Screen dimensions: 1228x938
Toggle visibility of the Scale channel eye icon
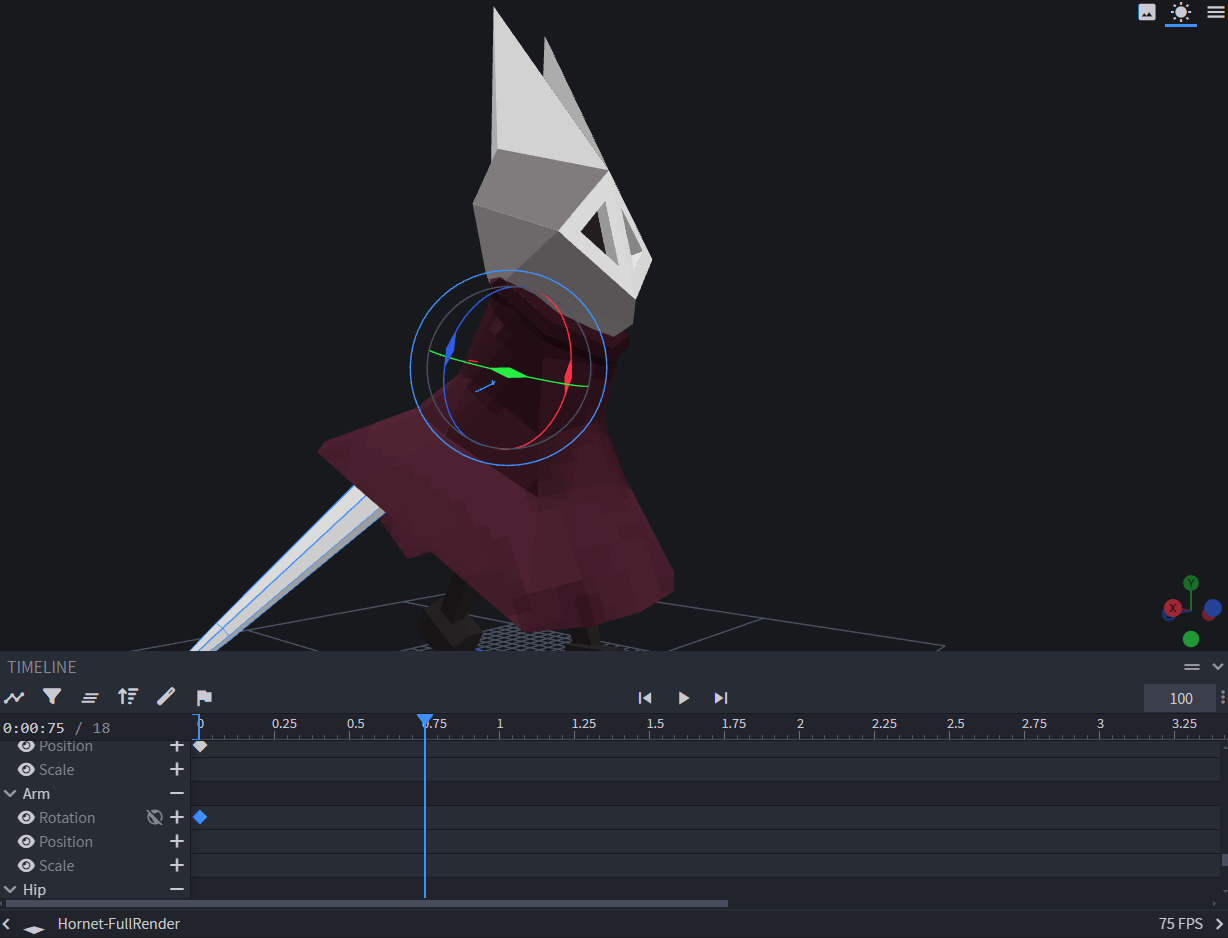click(25, 769)
